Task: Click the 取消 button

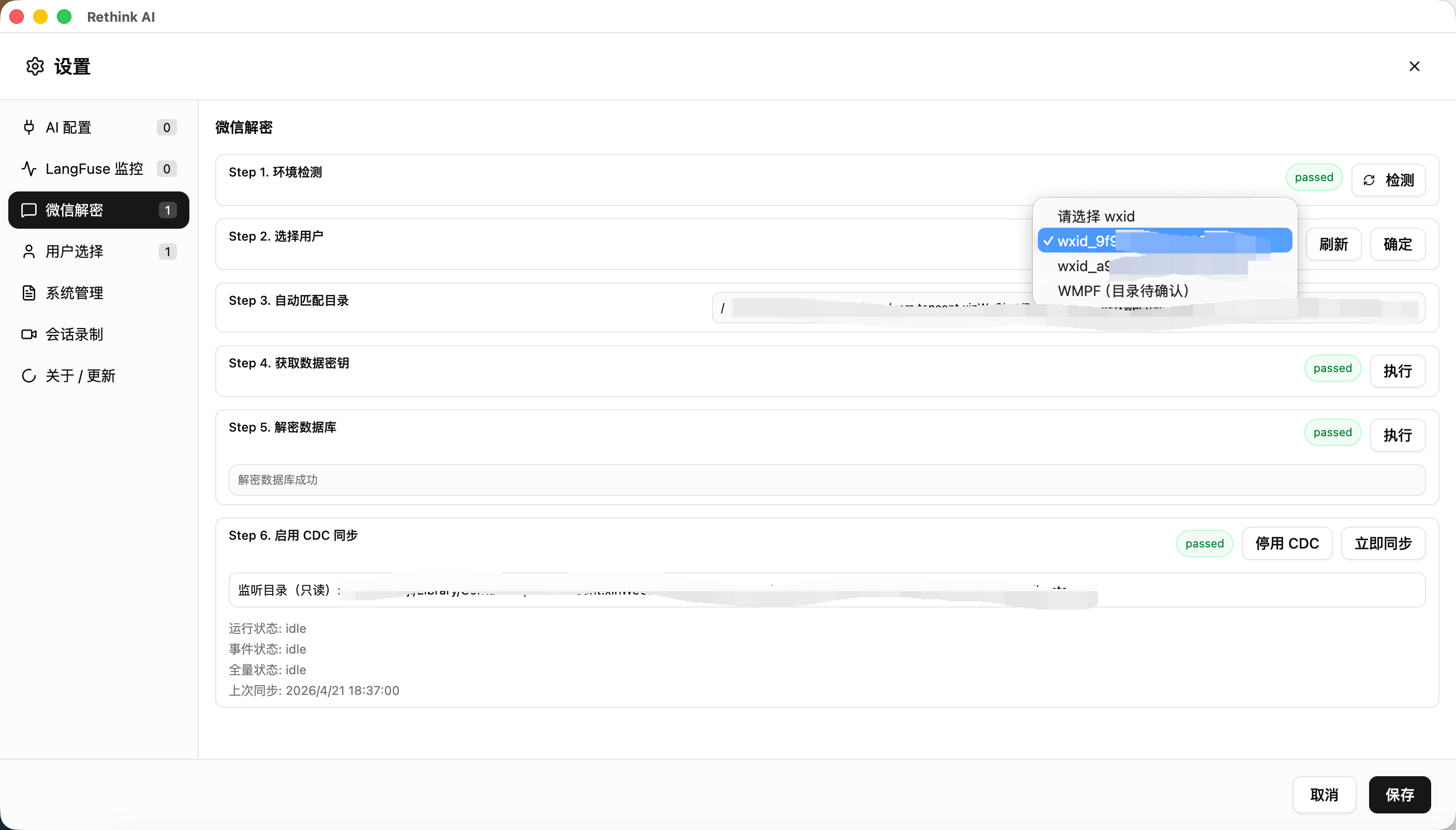Action: click(x=1323, y=795)
